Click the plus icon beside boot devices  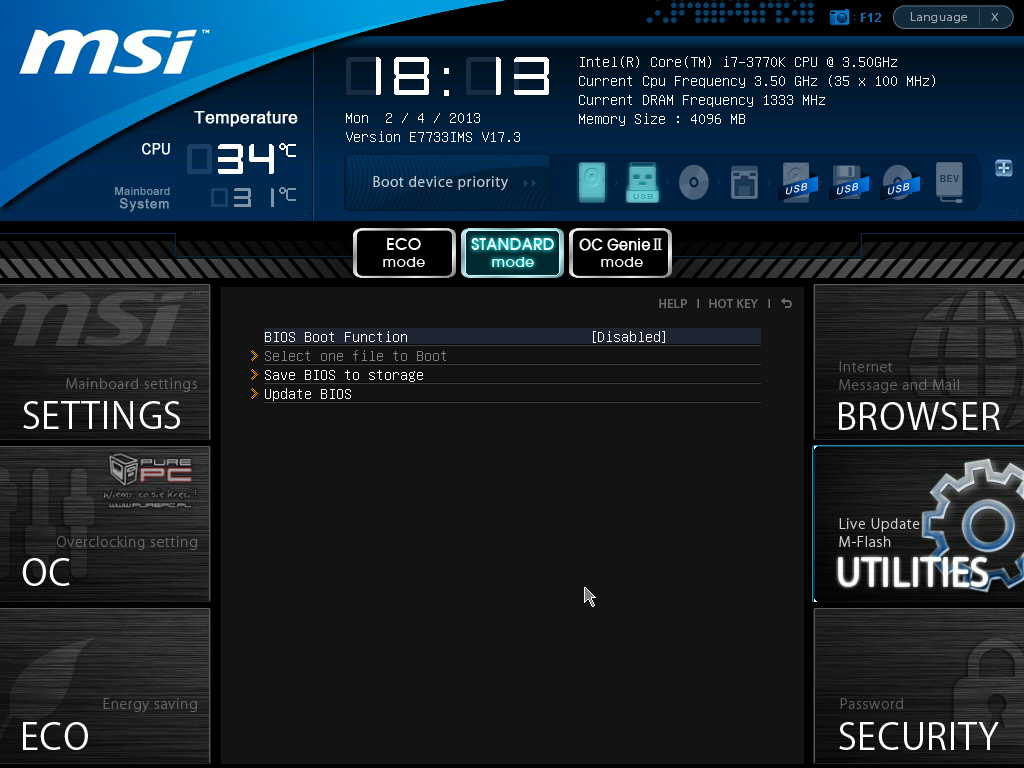coord(1004,168)
